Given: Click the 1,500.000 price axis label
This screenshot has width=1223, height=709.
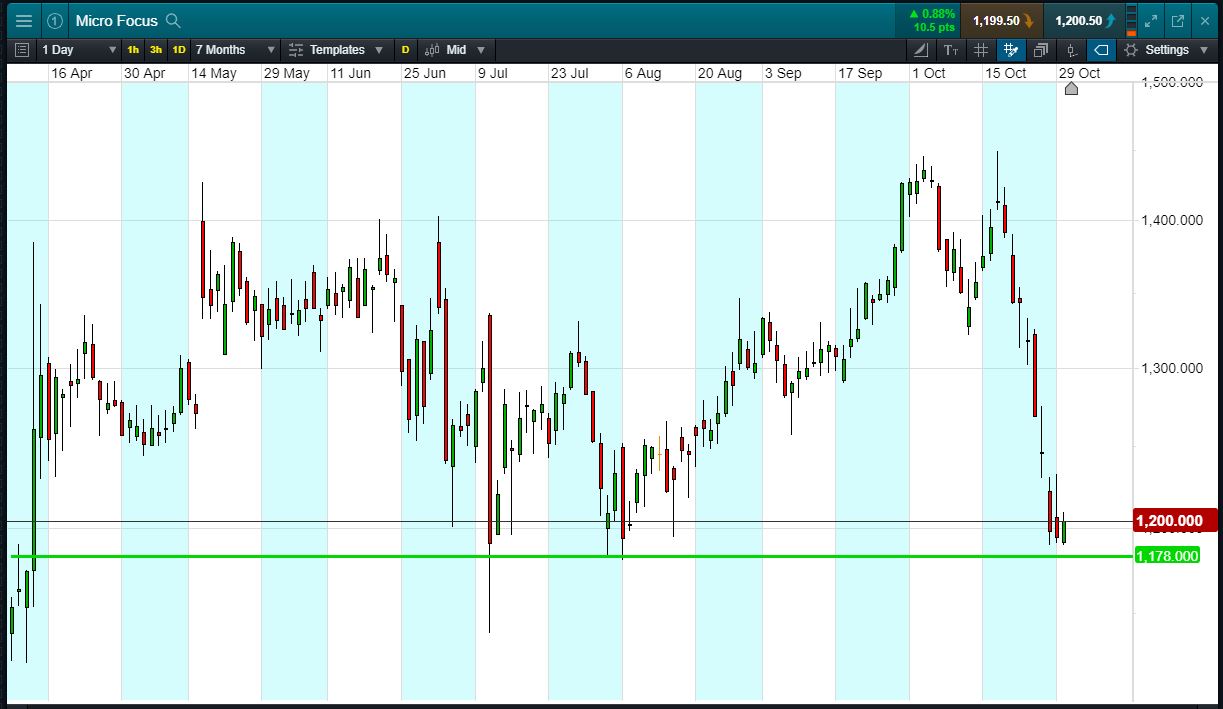Looking at the screenshot, I should (x=1172, y=82).
